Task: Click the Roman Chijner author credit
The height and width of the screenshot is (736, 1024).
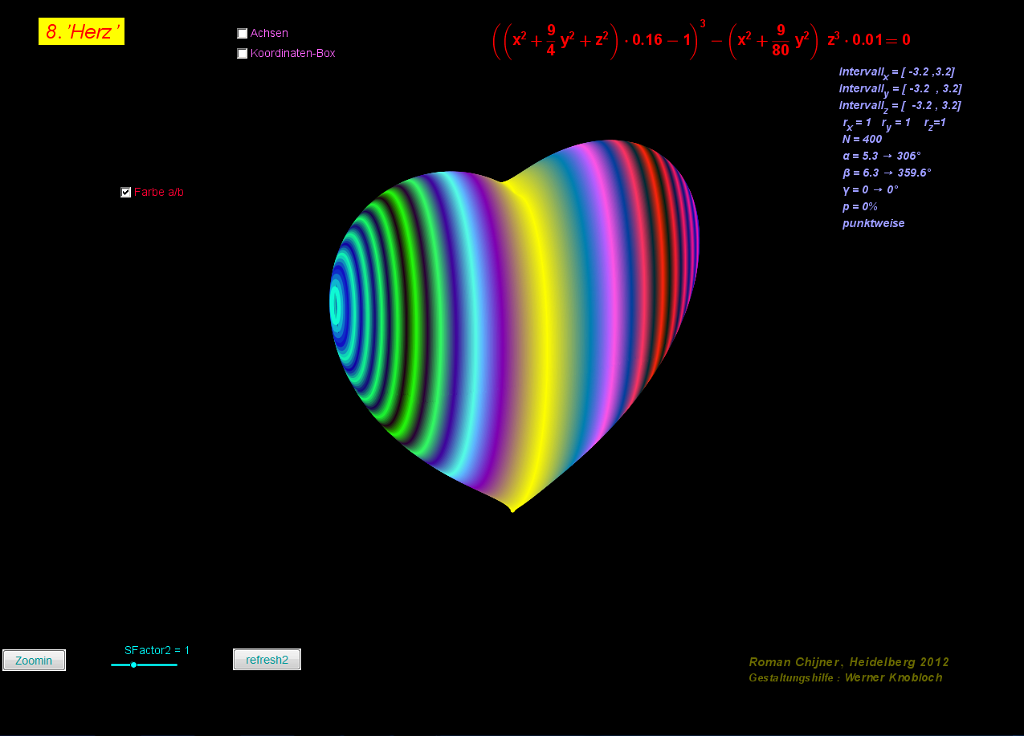Action: point(848,662)
